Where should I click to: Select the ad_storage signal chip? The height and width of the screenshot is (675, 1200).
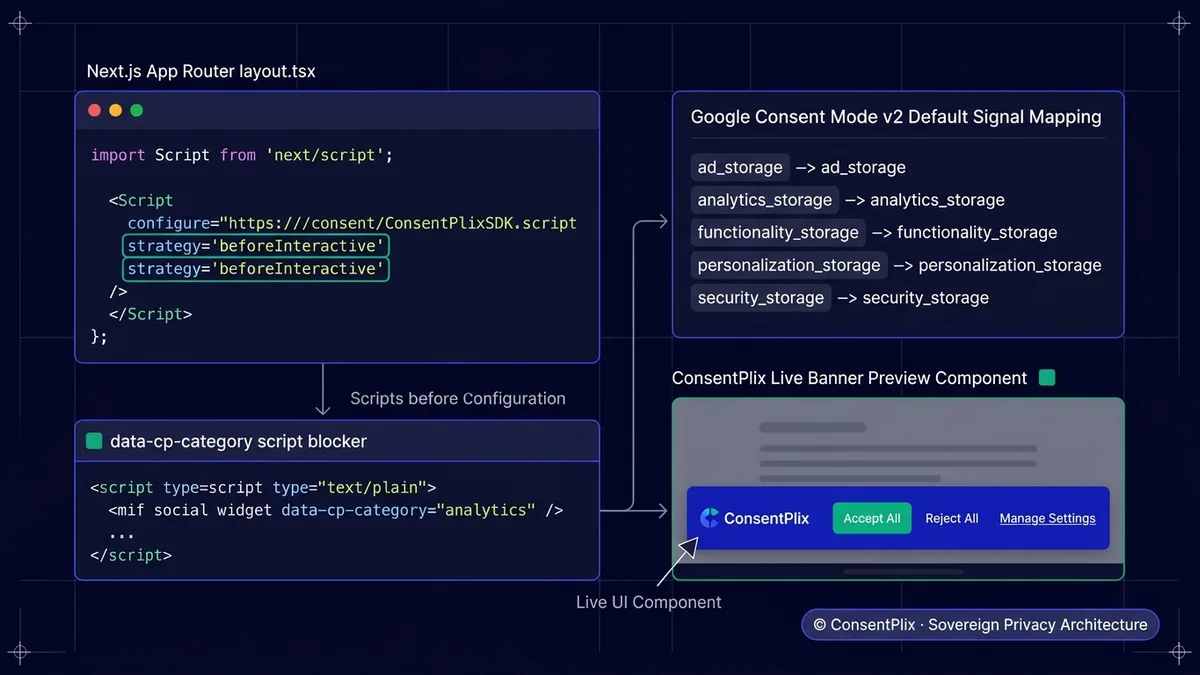click(x=740, y=167)
